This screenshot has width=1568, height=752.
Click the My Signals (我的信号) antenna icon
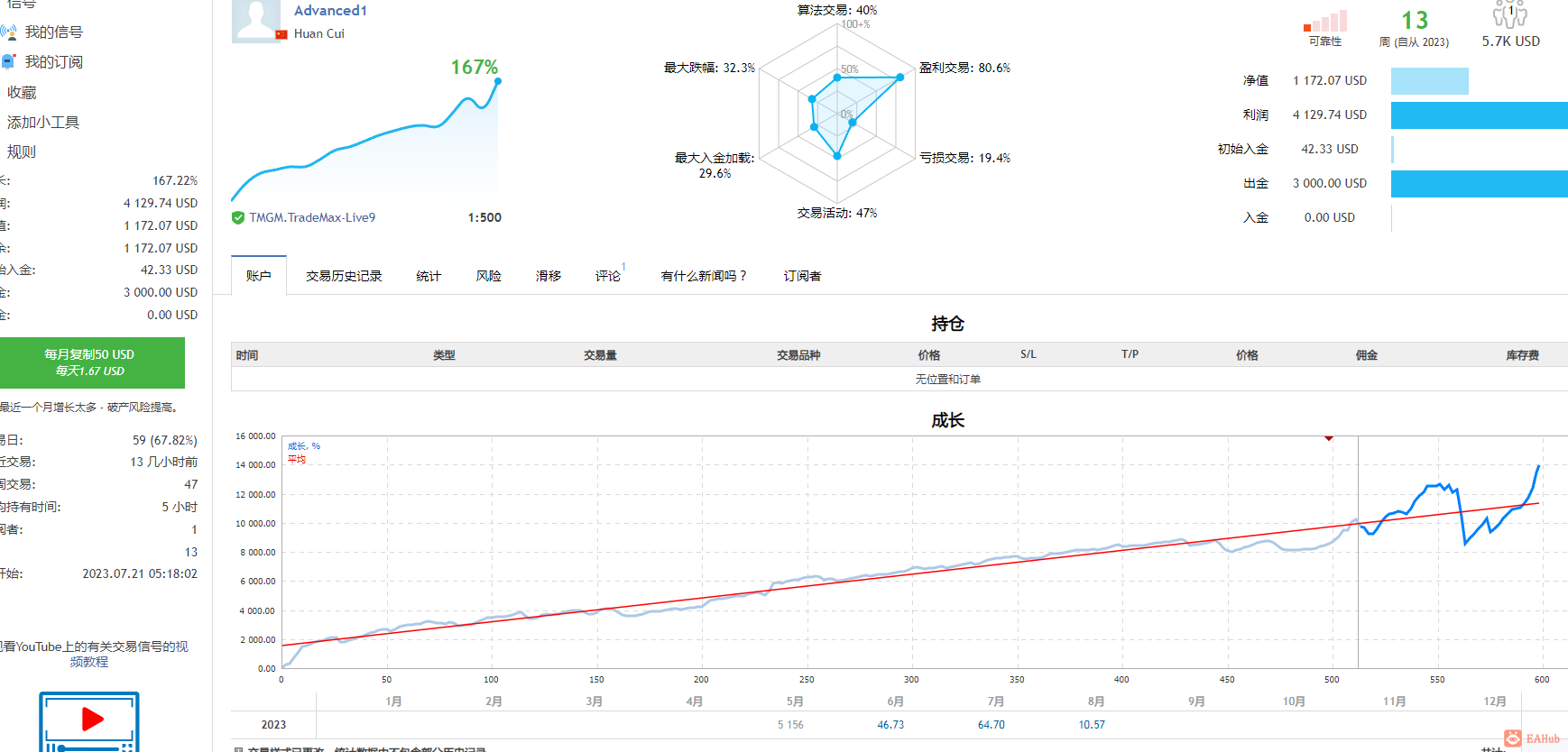click(x=9, y=32)
